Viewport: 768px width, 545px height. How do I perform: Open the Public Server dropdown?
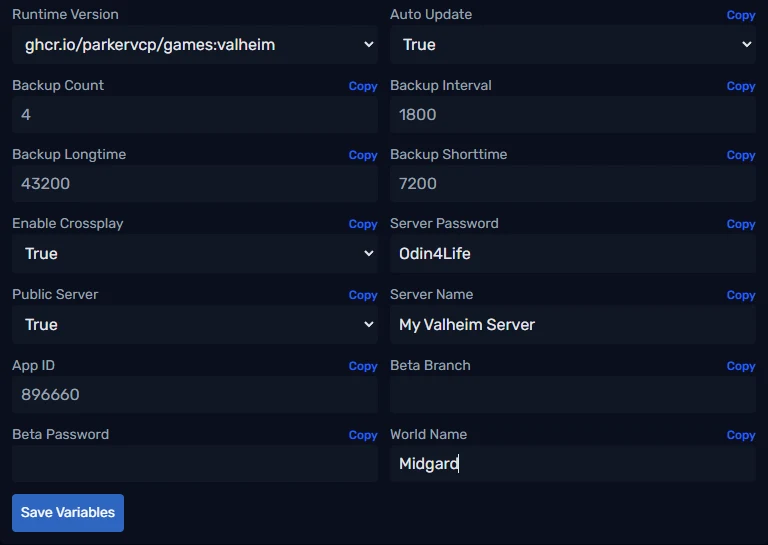pyautogui.click(x=195, y=325)
